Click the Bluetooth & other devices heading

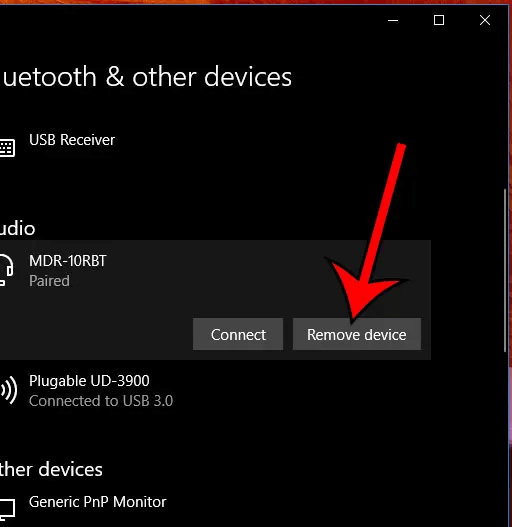pyautogui.click(x=146, y=77)
